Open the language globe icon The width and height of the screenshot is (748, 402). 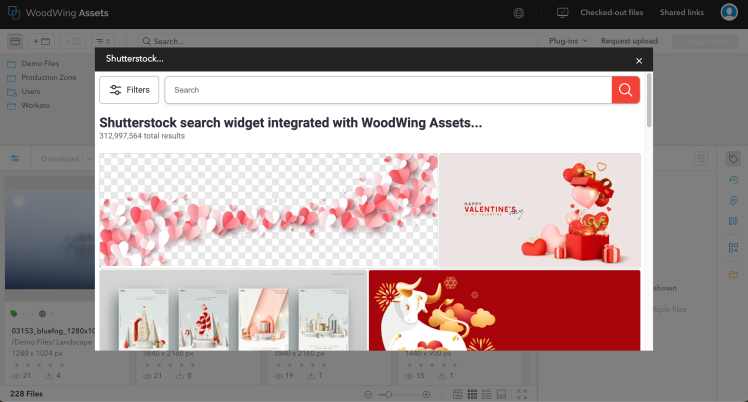519,13
